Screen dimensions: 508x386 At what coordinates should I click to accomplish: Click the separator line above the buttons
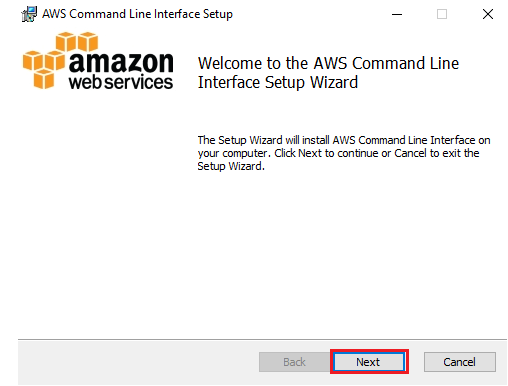tap(262, 340)
